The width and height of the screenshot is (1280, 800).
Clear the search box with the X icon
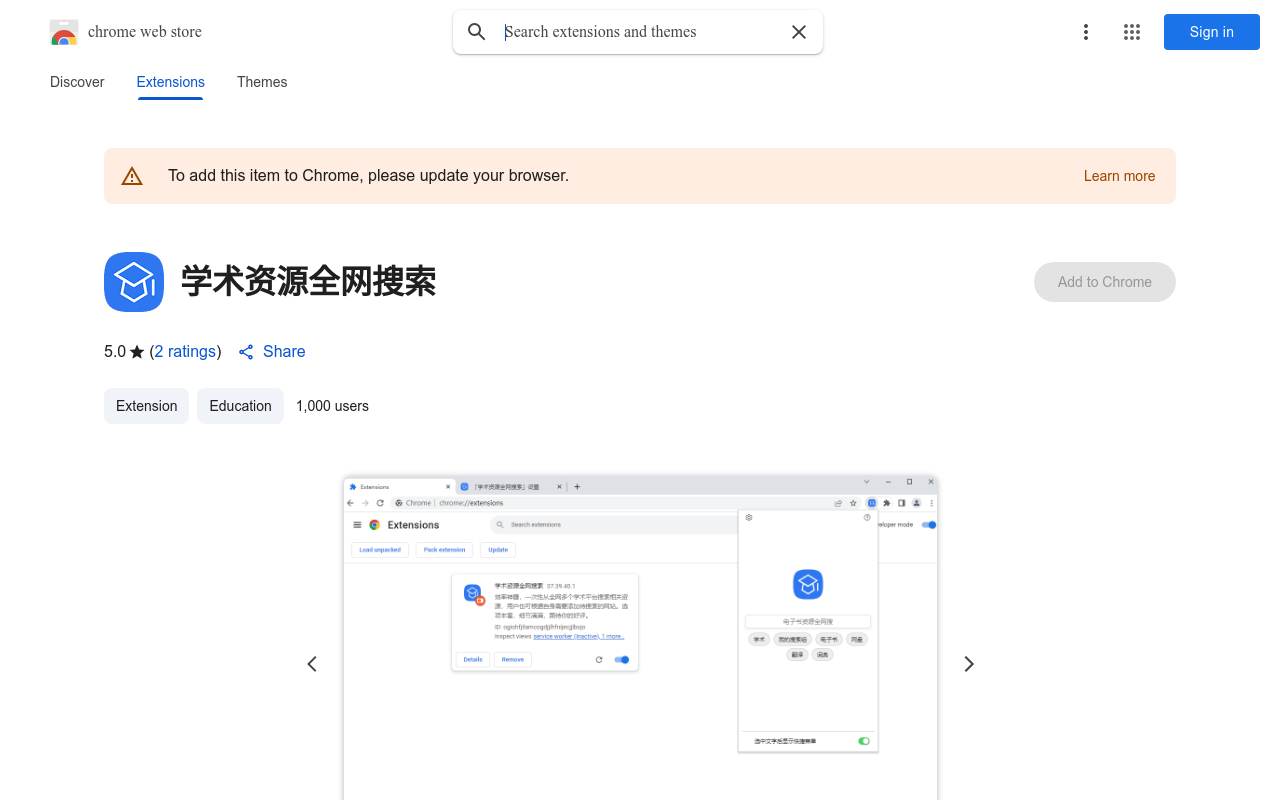[x=799, y=32]
